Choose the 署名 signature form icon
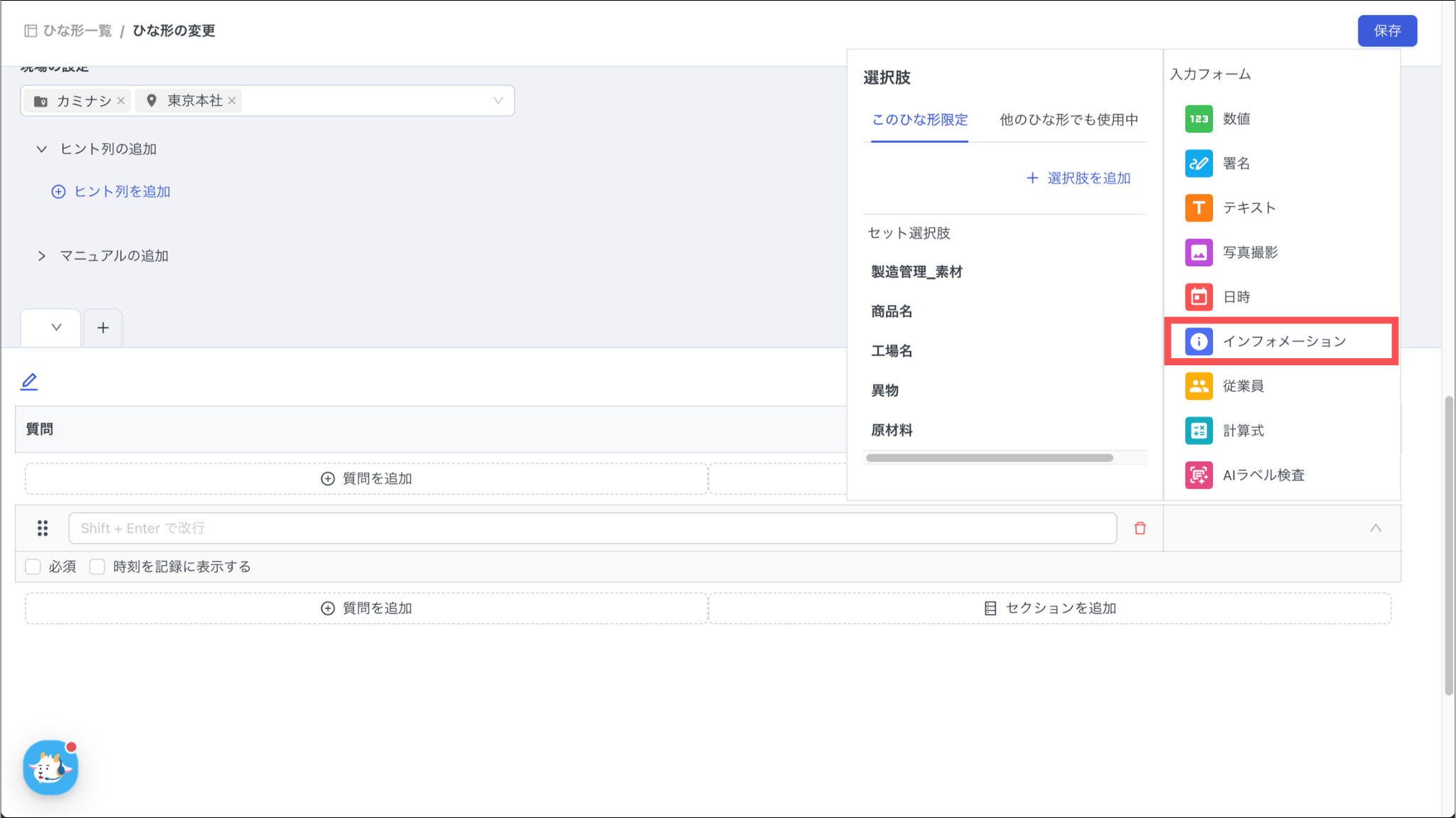Screen dimensions: 1456x818 (1199, 163)
